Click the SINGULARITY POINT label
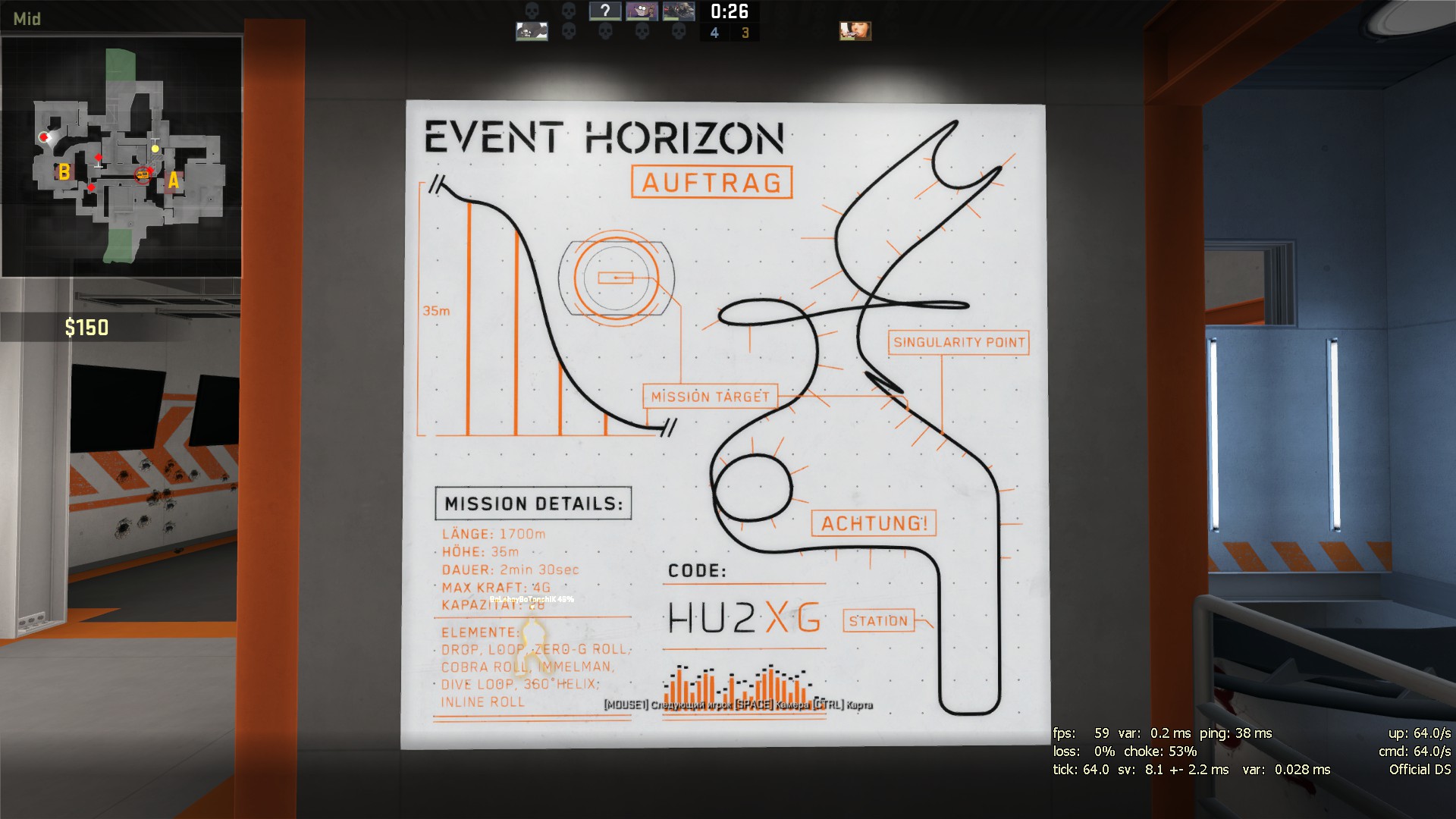The image size is (1456, 819). pos(959,342)
